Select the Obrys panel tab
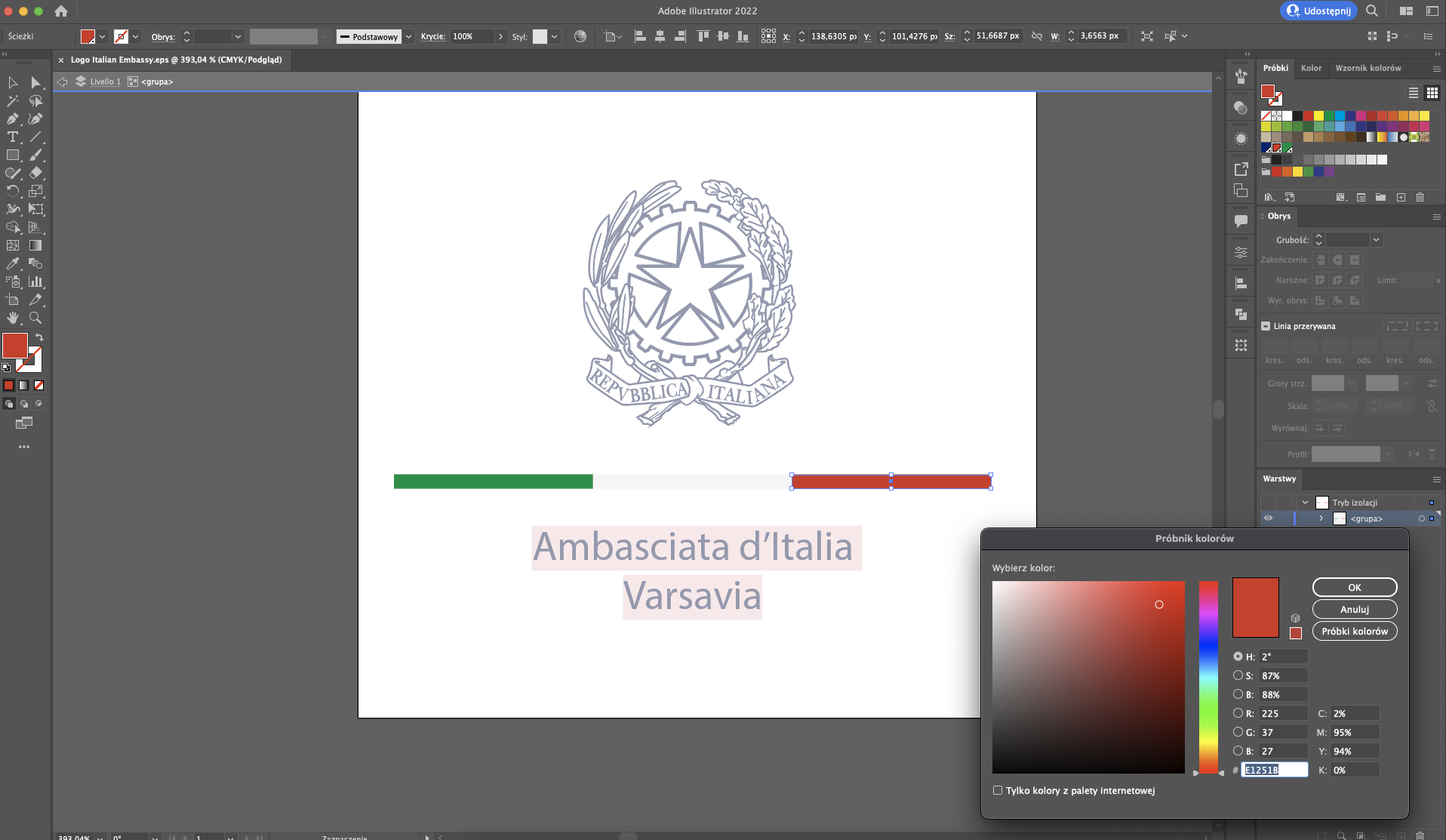This screenshot has width=1446, height=840. point(1278,216)
